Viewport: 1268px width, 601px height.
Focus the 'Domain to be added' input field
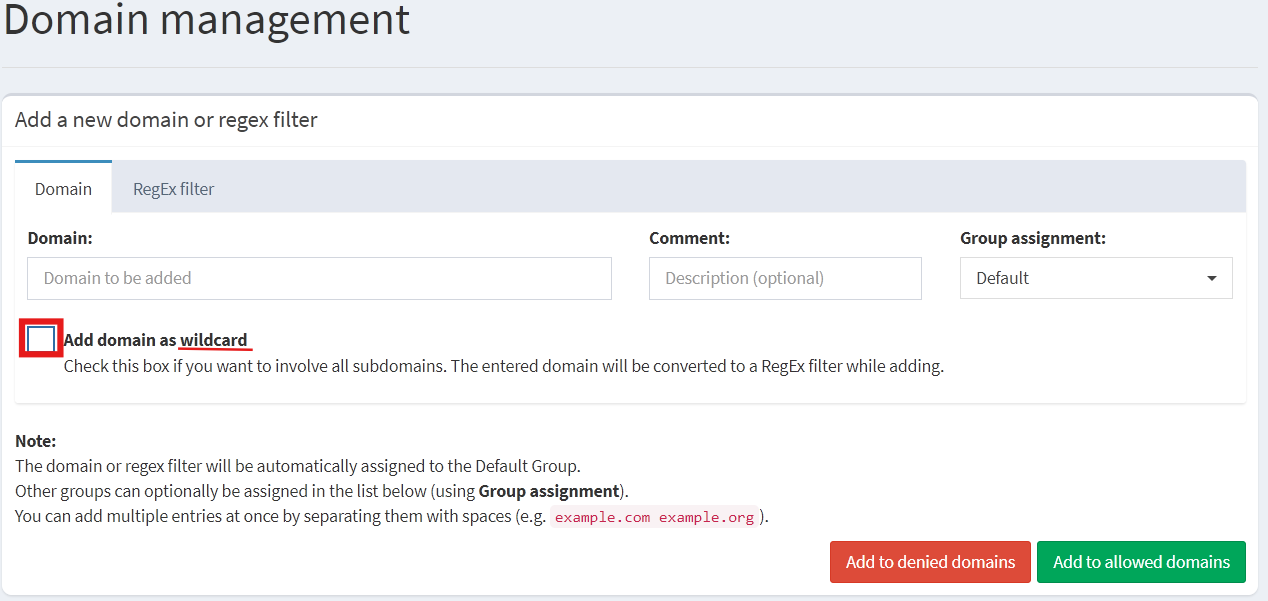[319, 278]
